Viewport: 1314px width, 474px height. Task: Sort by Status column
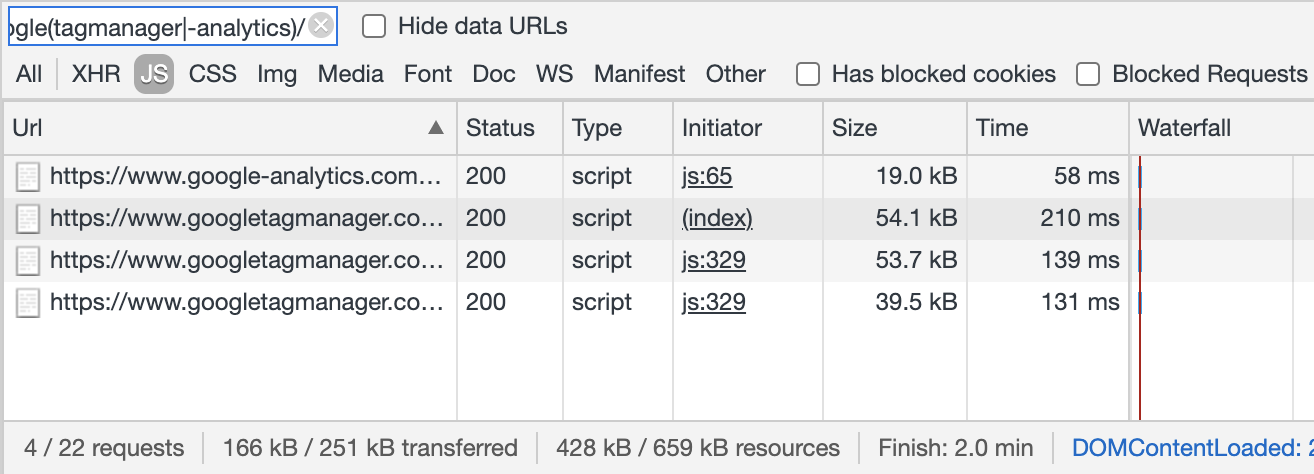[x=510, y=128]
